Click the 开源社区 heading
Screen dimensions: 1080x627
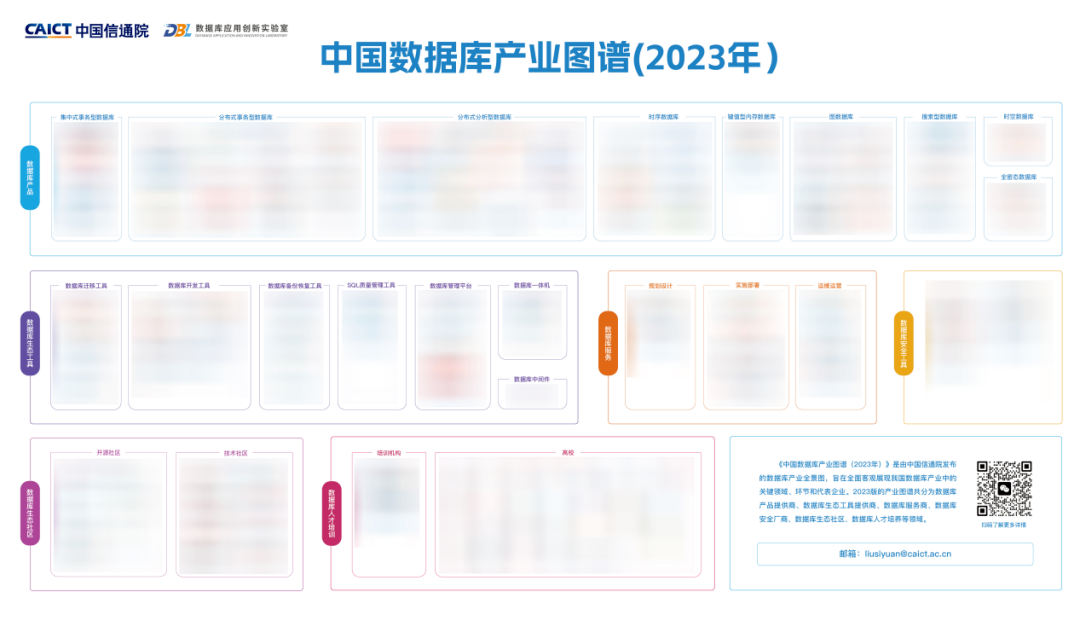108,453
